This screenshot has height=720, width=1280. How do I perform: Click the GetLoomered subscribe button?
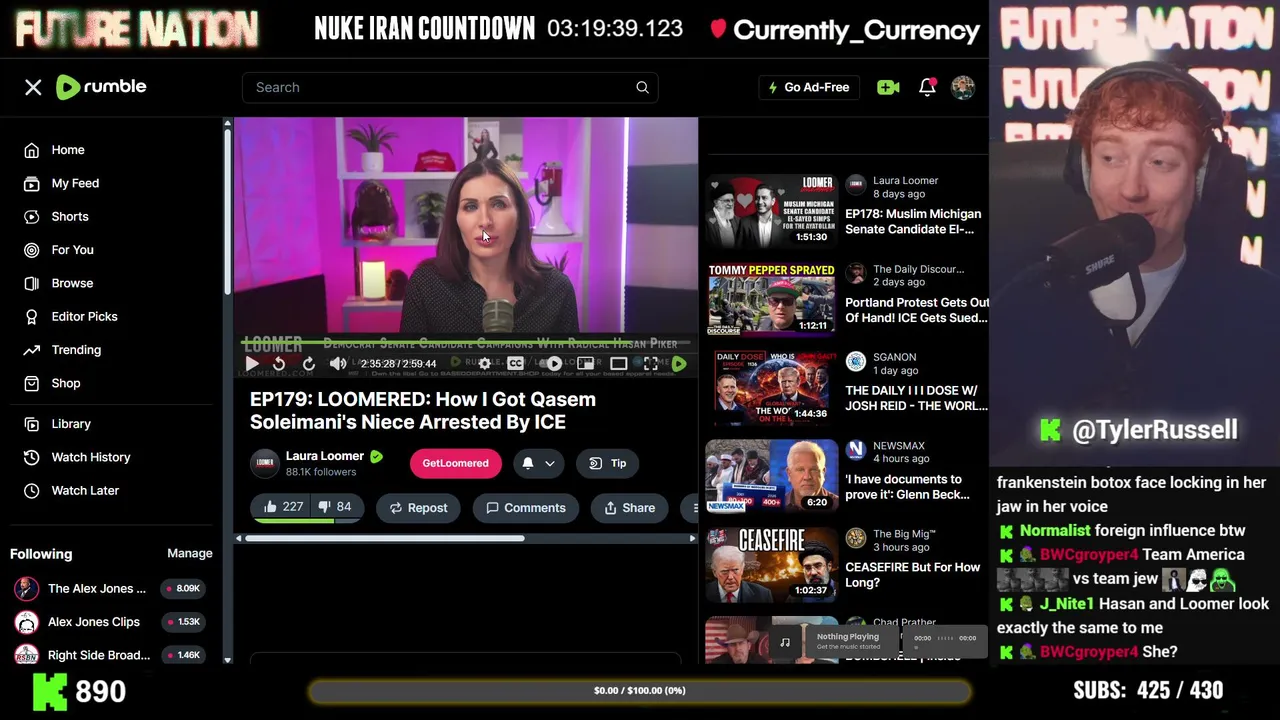tap(455, 463)
